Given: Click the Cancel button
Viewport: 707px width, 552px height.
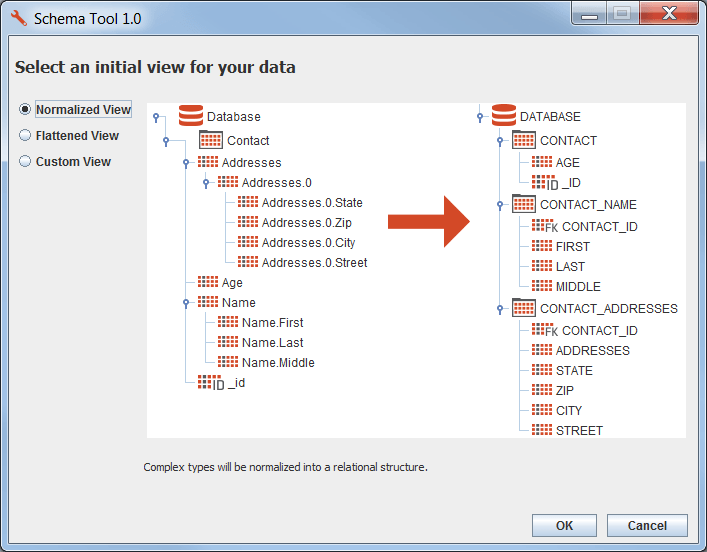Looking at the screenshot, I should coord(647,526).
